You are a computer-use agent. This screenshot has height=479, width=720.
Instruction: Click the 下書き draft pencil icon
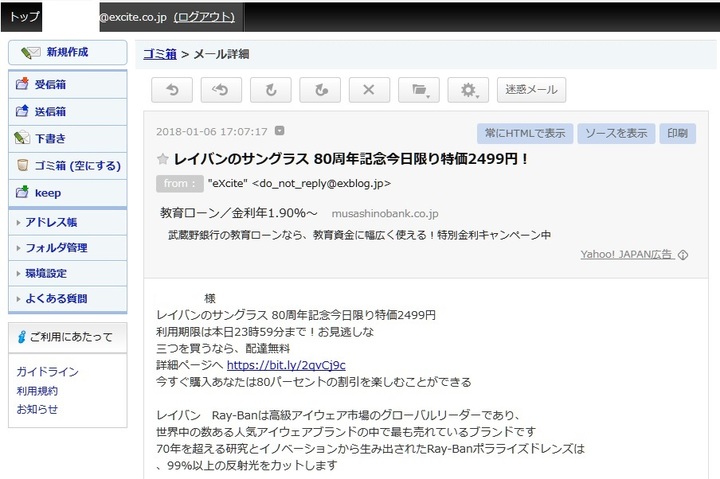tap(22, 138)
